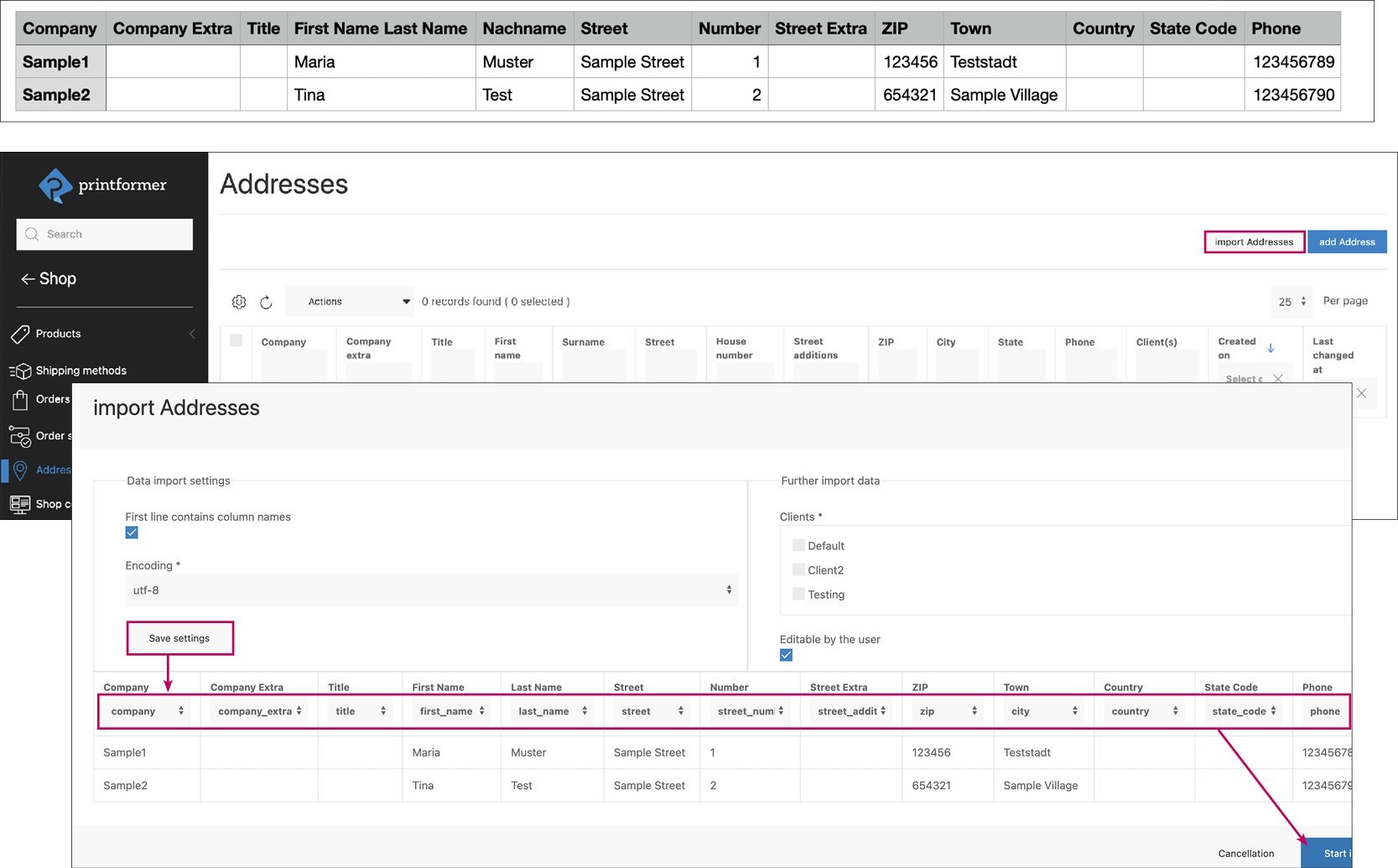Open the Encoding utf-8 dropdown
The width and height of the screenshot is (1398, 868).
(431, 590)
